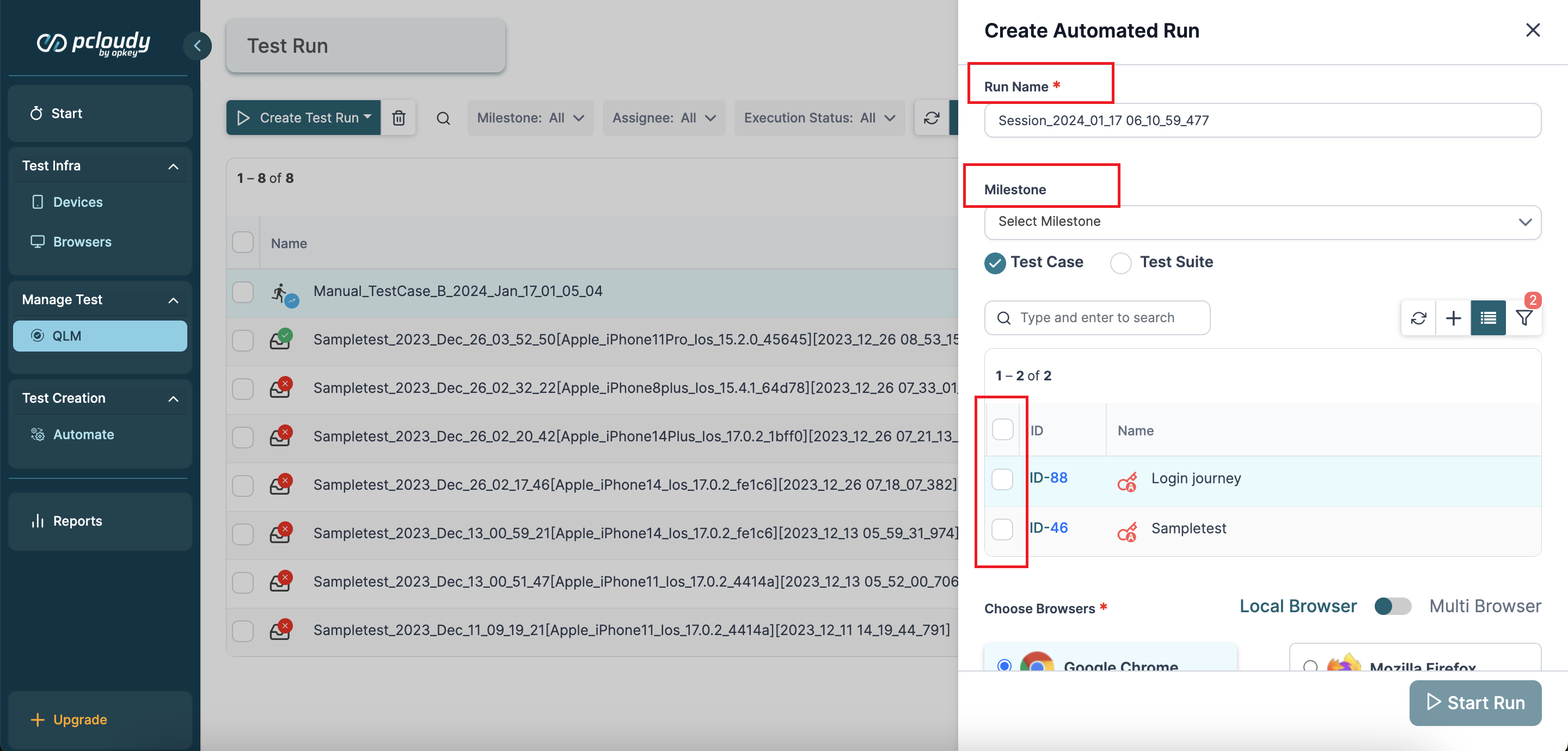
Task: Open Manual_TestCase_B_2024_Jan_17_01_05_04 run
Action: coord(458,291)
